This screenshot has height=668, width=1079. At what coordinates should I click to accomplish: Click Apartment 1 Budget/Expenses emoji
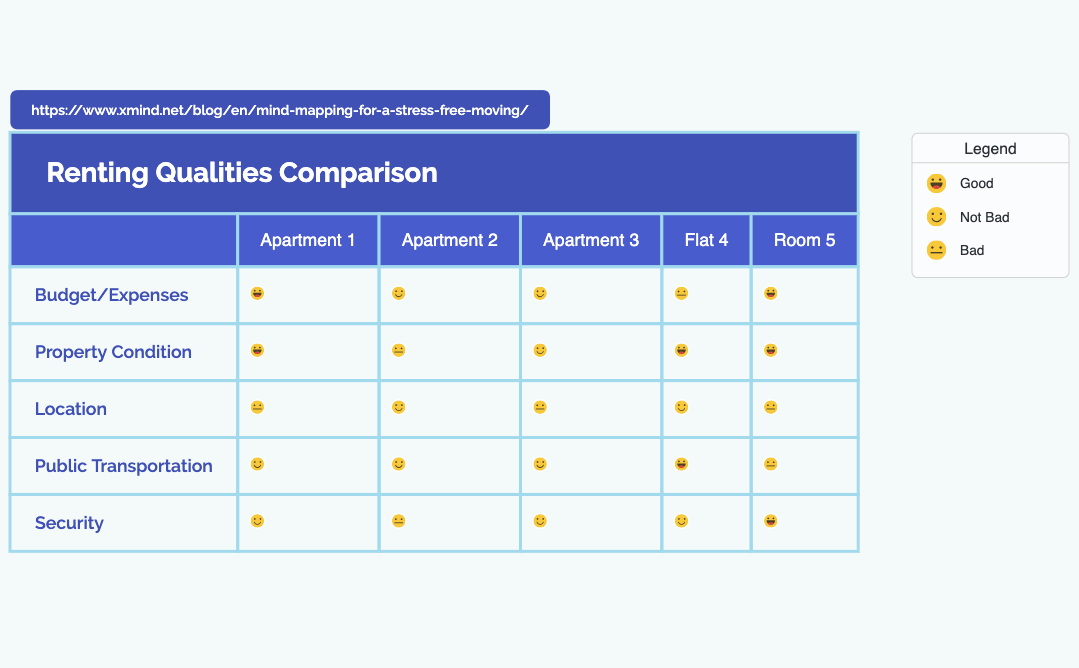257,294
